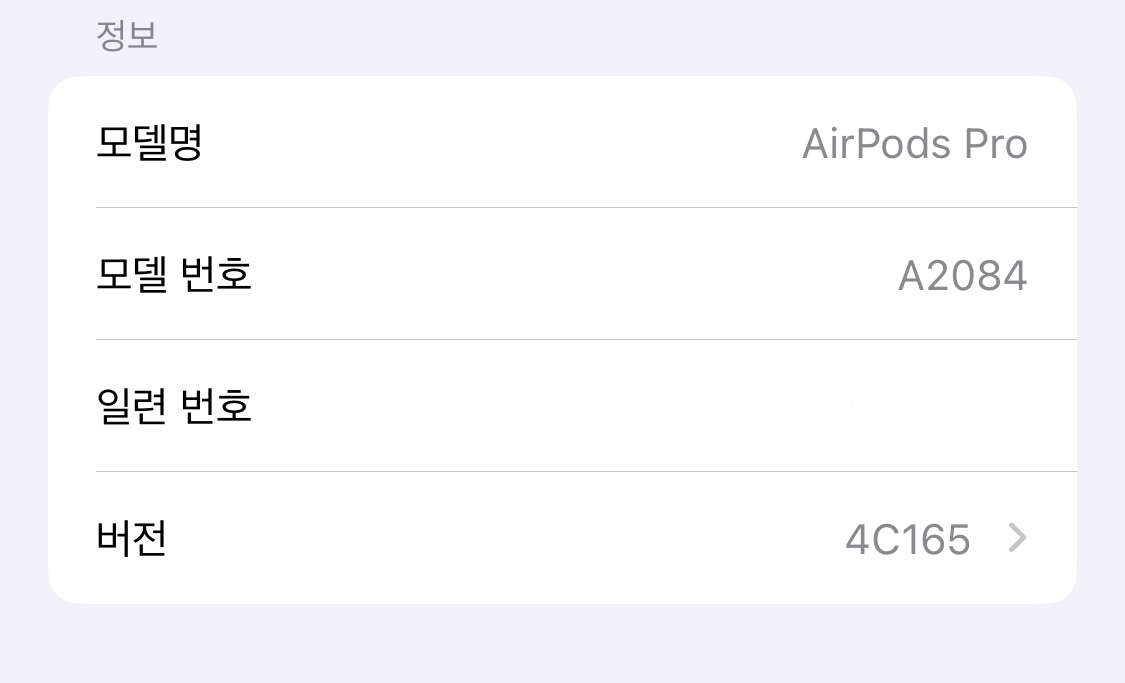Tap the A2084 model number value

tap(962, 276)
